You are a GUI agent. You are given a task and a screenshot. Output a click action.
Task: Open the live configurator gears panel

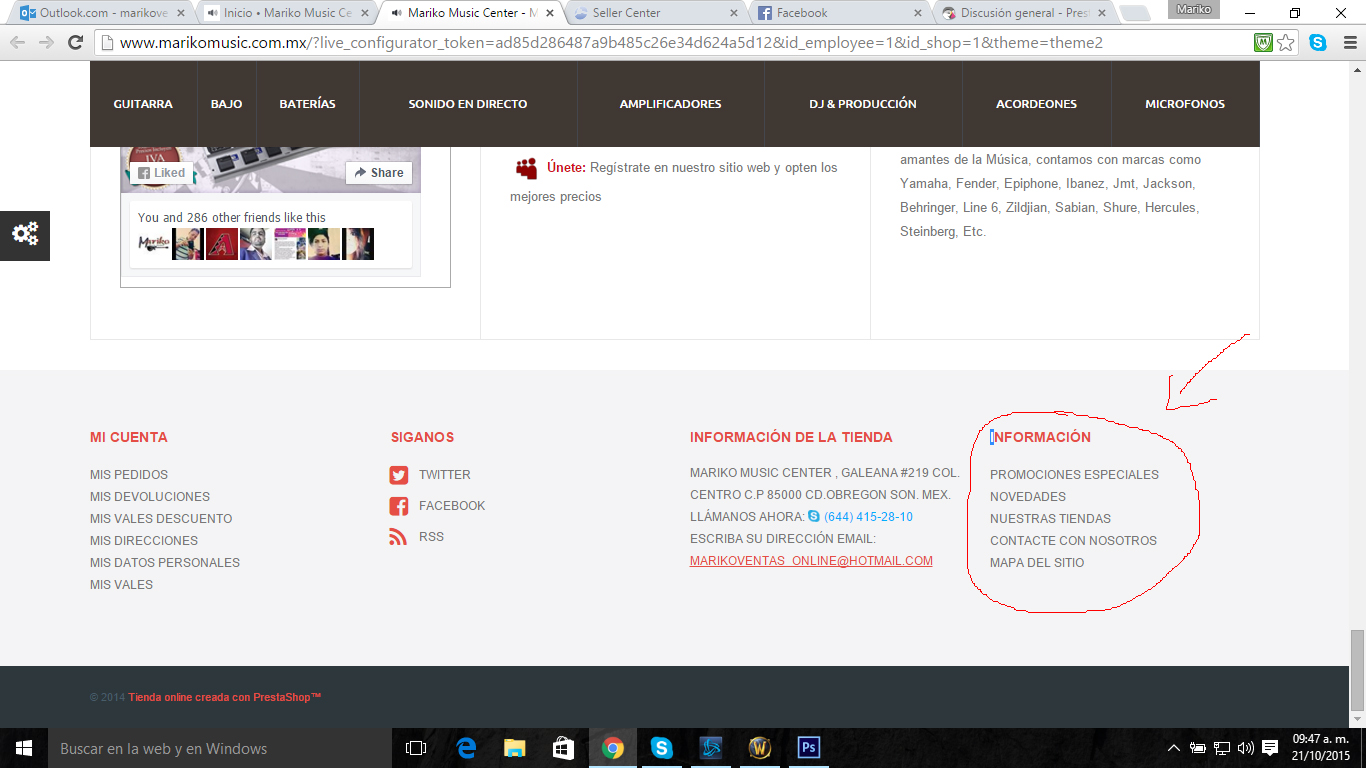pos(25,234)
